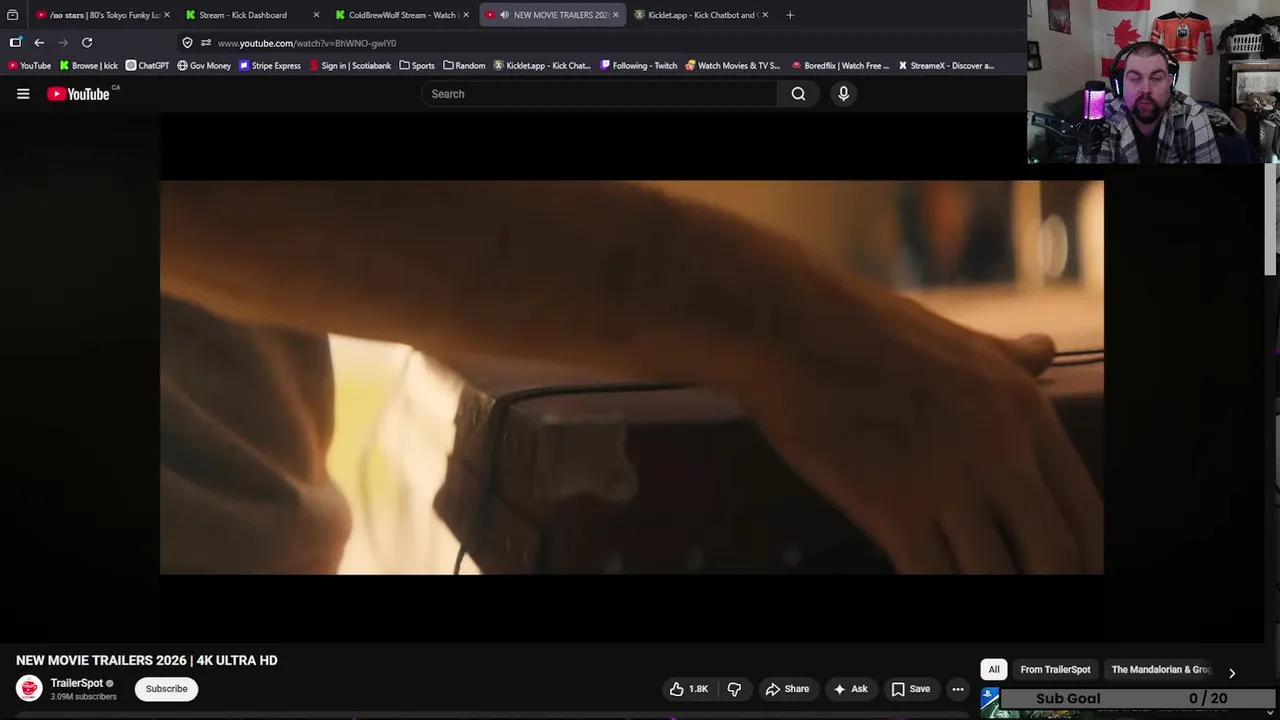Go forward in browser history

pyautogui.click(x=63, y=43)
